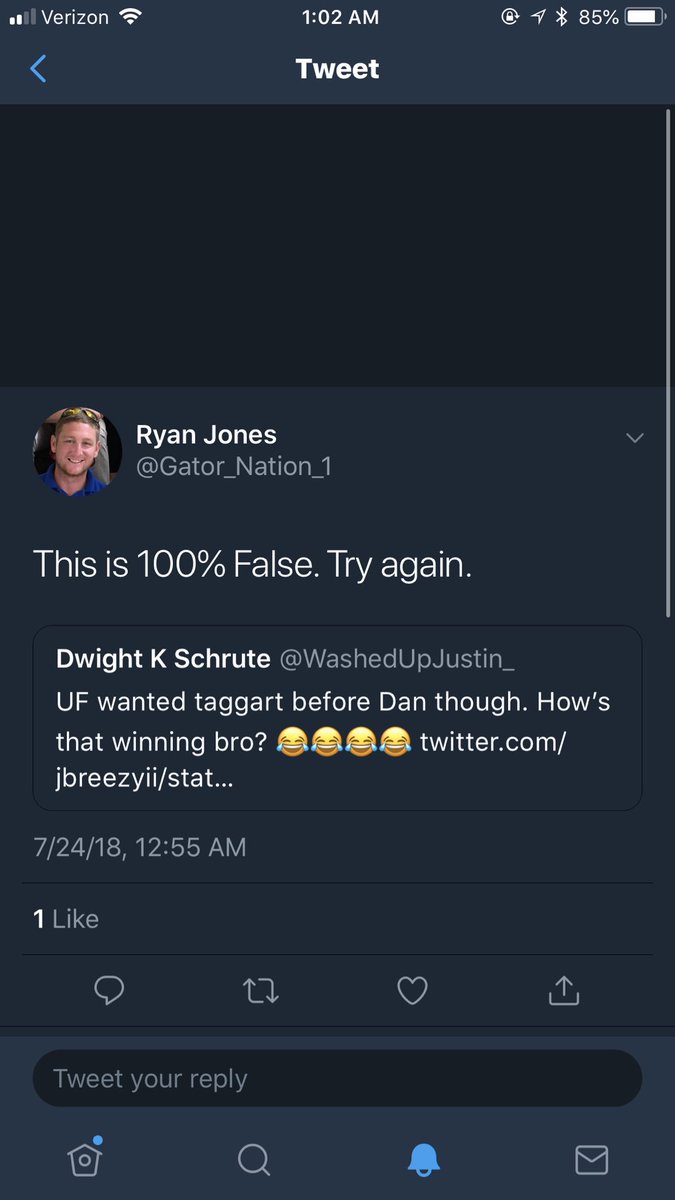Tap the tweet timestamp 7/24/18

click(139, 847)
